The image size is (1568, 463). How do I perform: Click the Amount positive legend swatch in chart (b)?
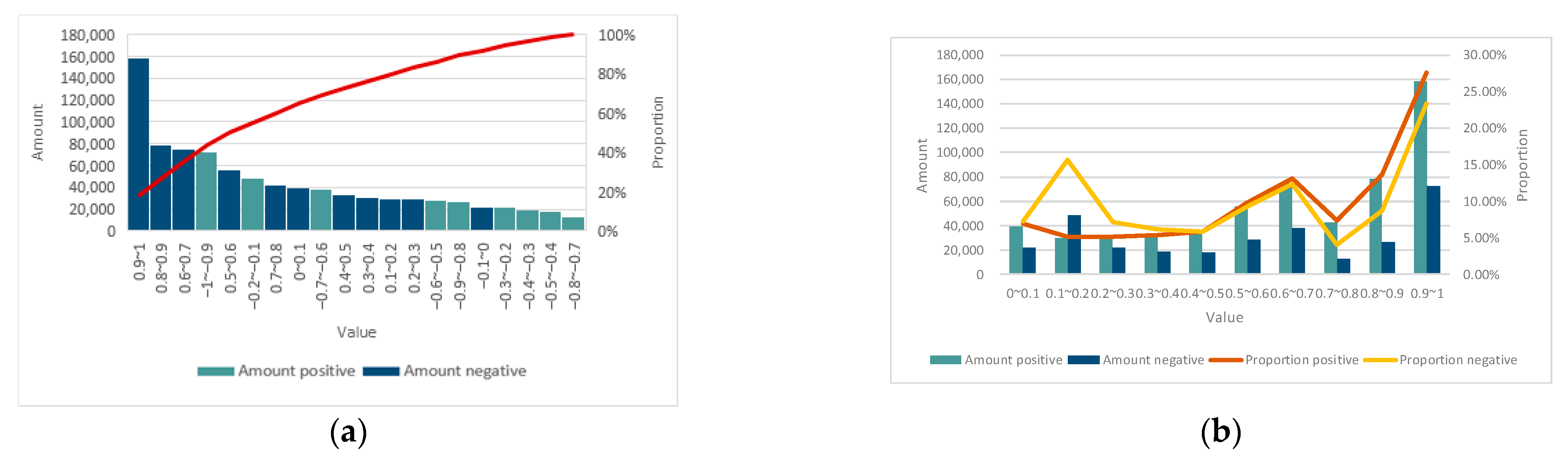point(945,360)
